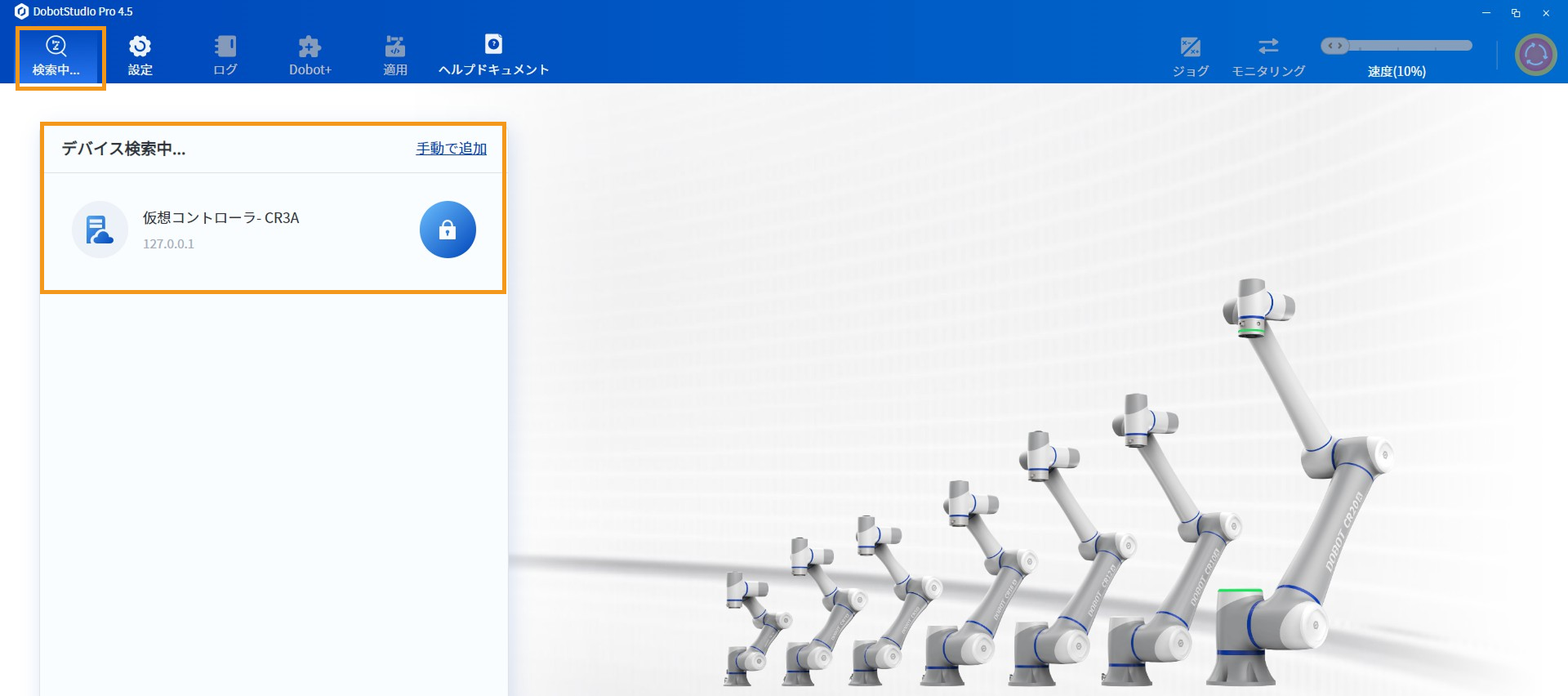Open the モニタリング monitoring panel

1268,57
